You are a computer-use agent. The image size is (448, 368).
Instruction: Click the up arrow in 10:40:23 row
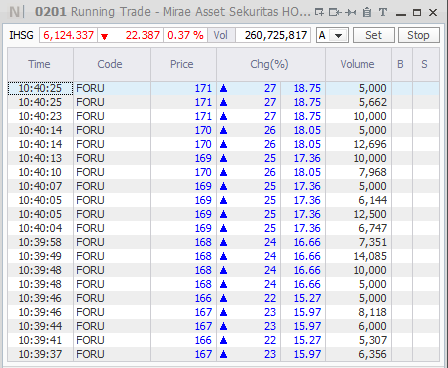224,116
